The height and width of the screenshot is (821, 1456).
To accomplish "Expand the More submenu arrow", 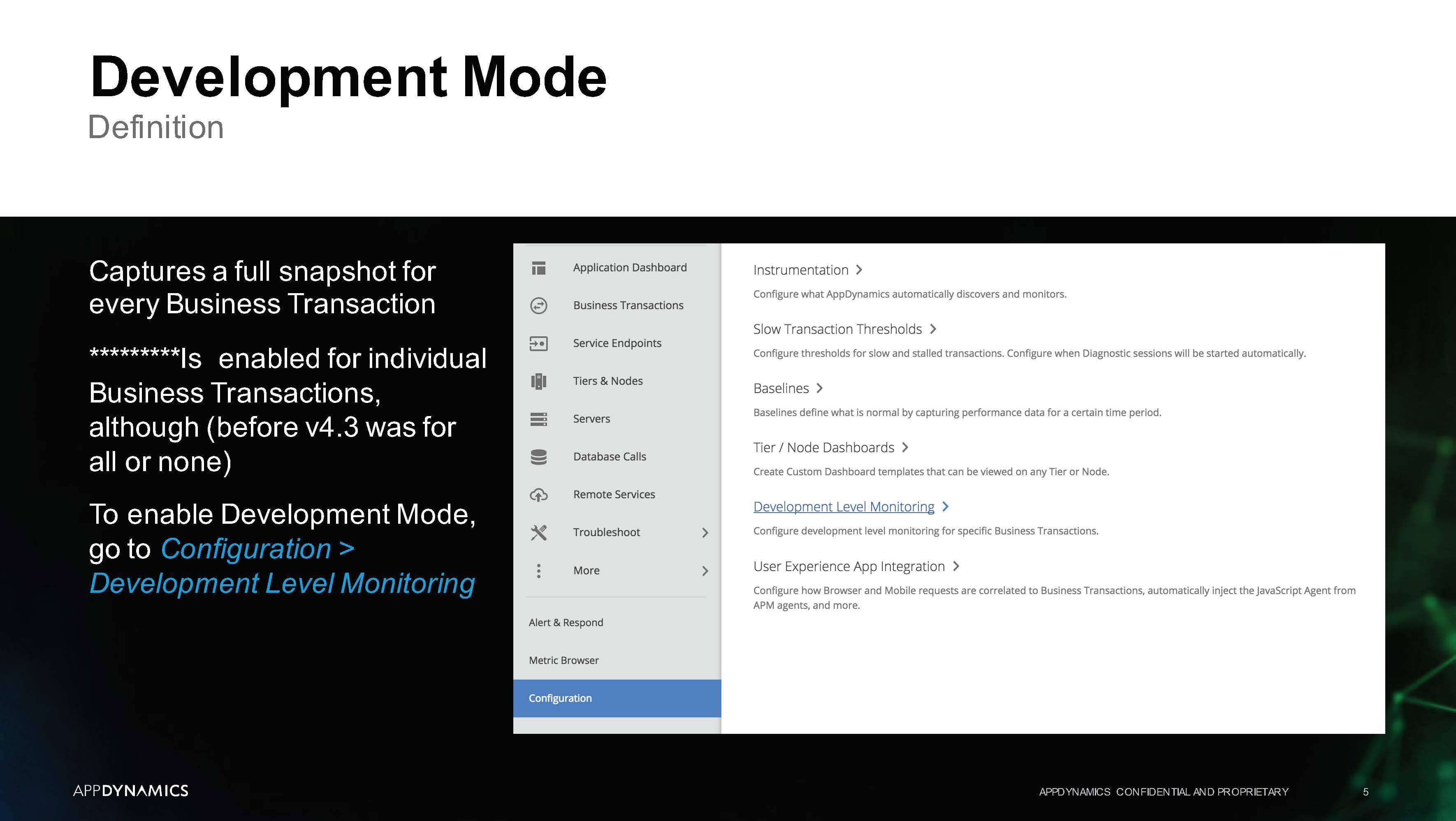I will click(705, 571).
